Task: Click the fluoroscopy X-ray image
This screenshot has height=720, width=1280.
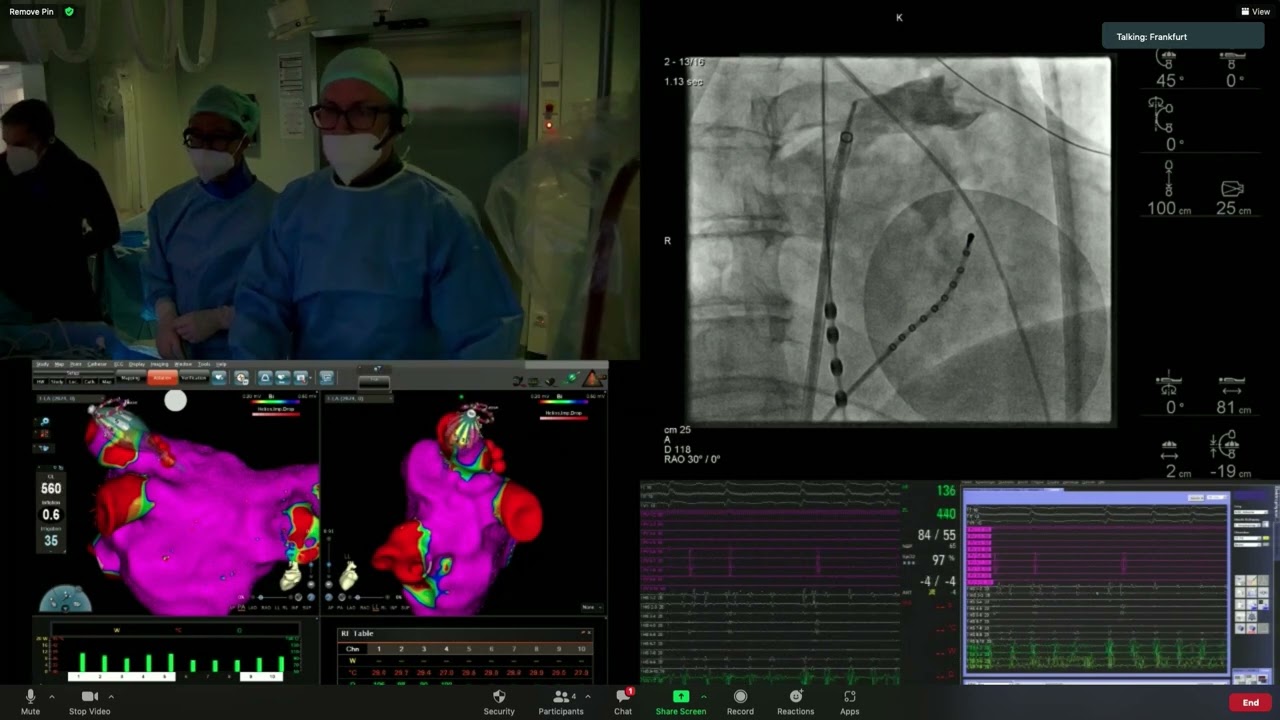Action: point(899,240)
